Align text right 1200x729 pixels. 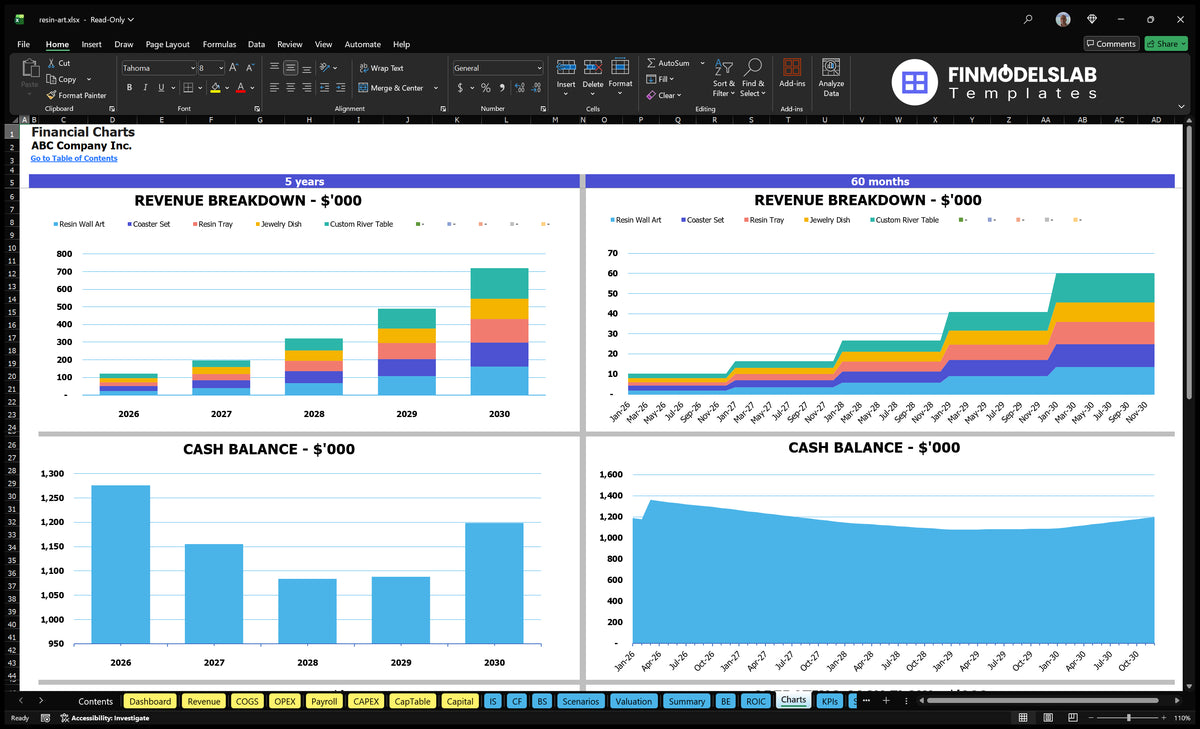tap(307, 88)
